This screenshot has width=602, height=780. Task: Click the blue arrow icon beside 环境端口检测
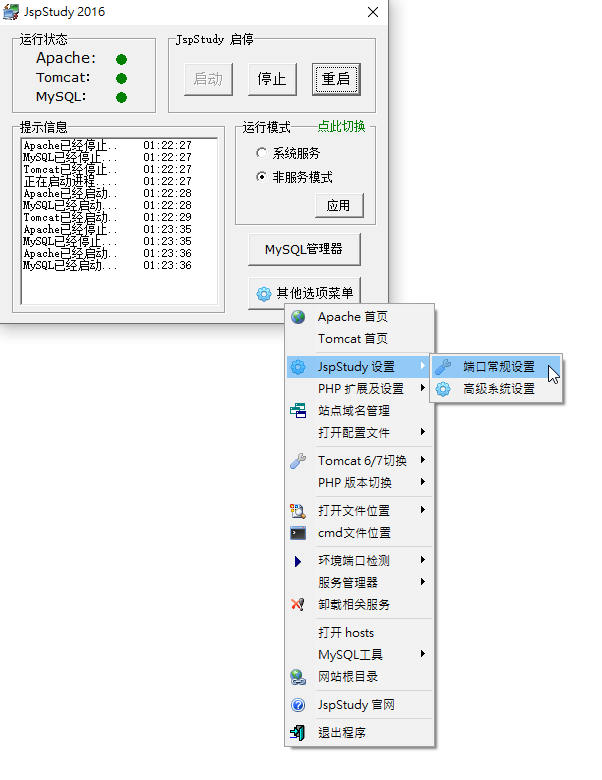pyautogui.click(x=298, y=561)
